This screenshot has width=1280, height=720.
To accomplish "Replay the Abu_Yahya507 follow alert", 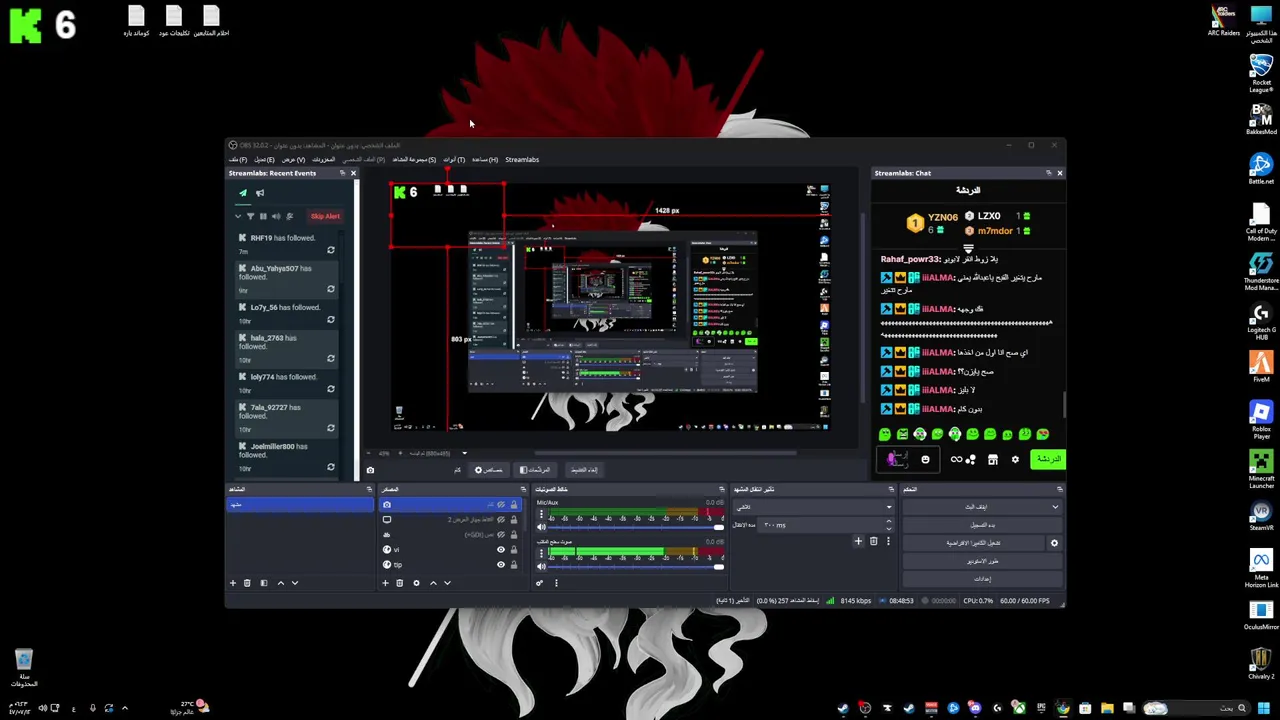I will point(331,290).
